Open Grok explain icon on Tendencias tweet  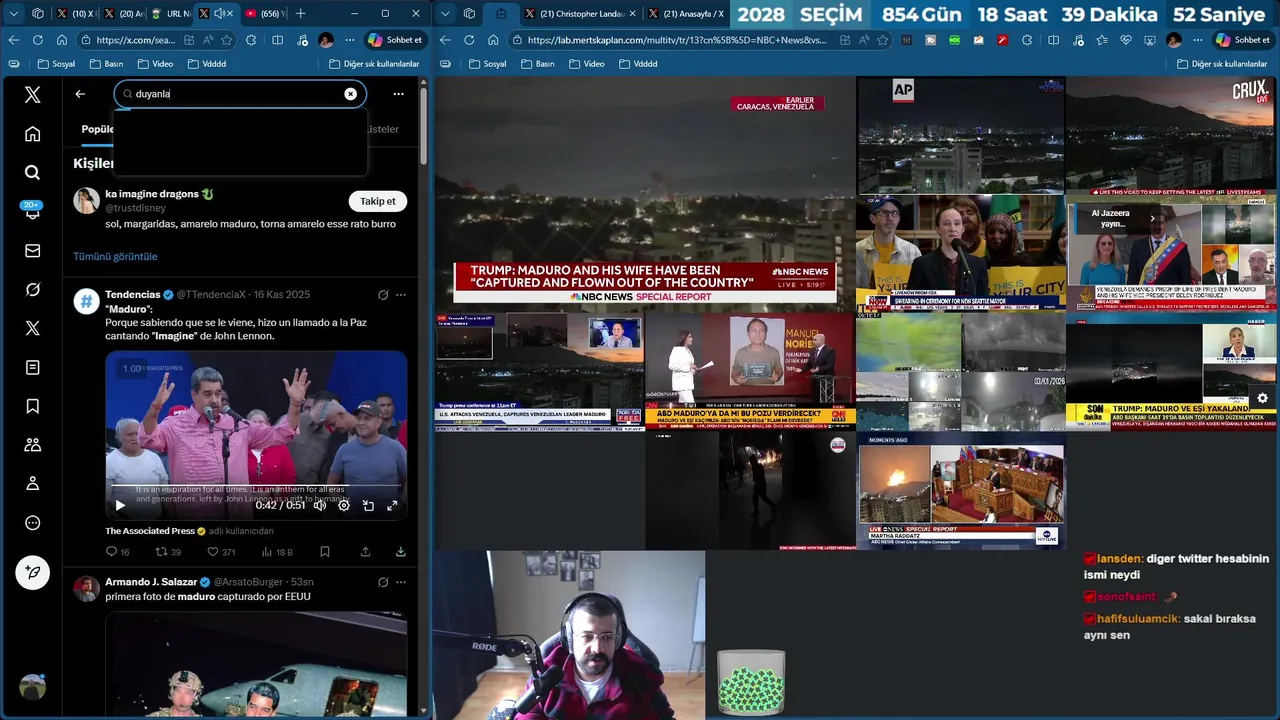pos(383,295)
